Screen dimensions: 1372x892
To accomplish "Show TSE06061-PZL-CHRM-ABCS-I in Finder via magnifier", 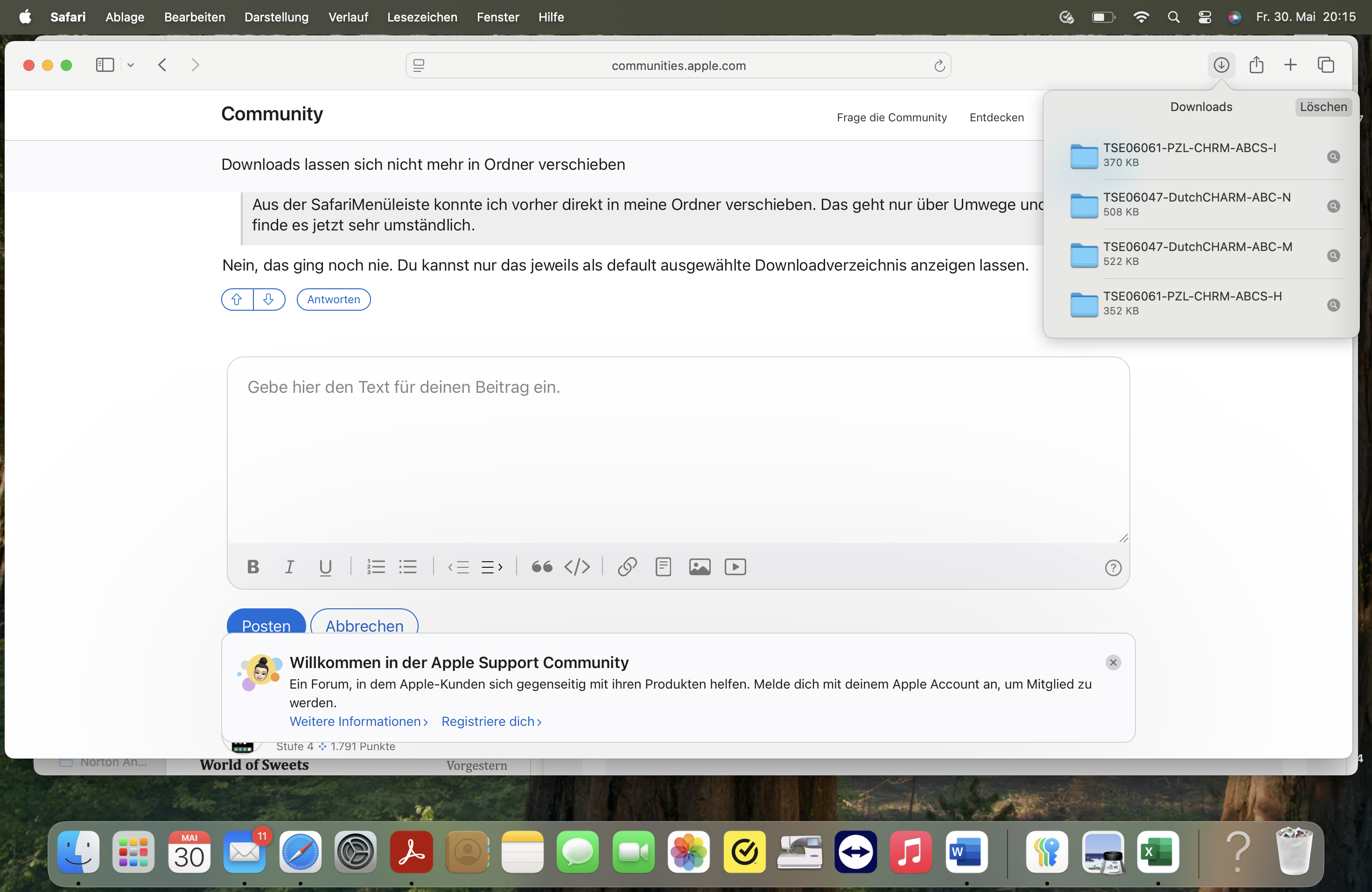I will coord(1333,157).
